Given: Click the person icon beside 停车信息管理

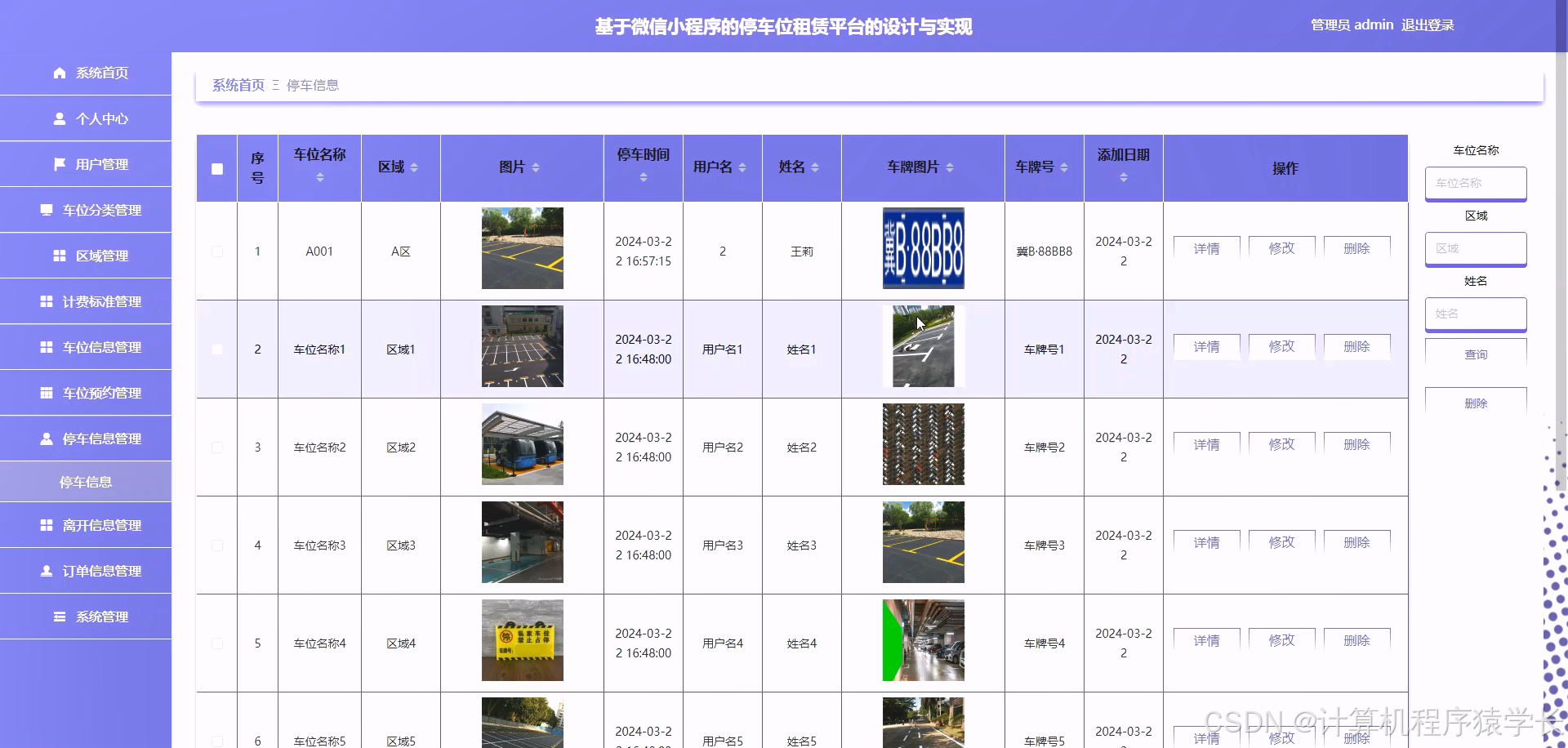Looking at the screenshot, I should pyautogui.click(x=47, y=439).
